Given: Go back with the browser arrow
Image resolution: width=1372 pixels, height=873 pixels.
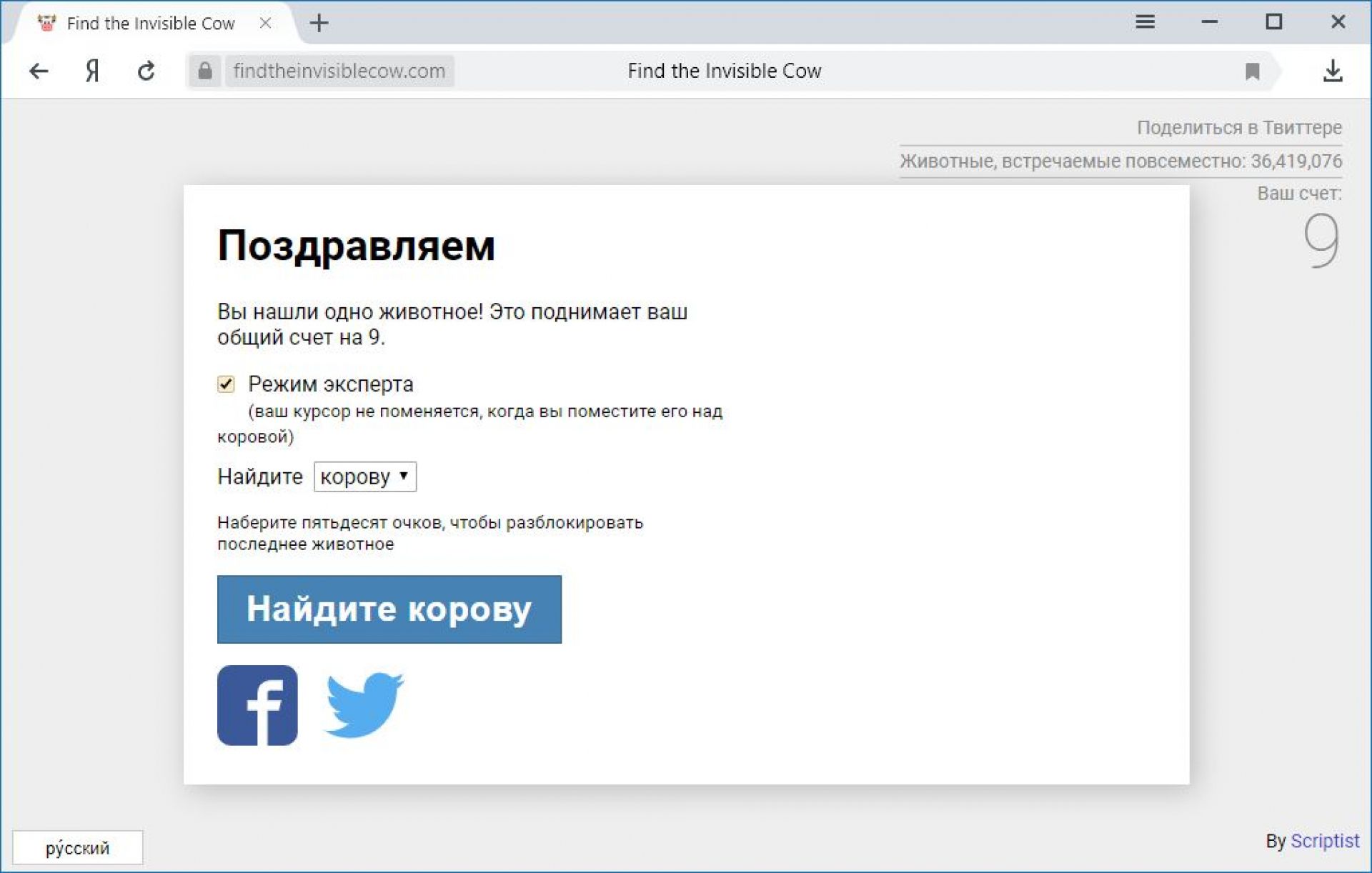Looking at the screenshot, I should 39,71.
